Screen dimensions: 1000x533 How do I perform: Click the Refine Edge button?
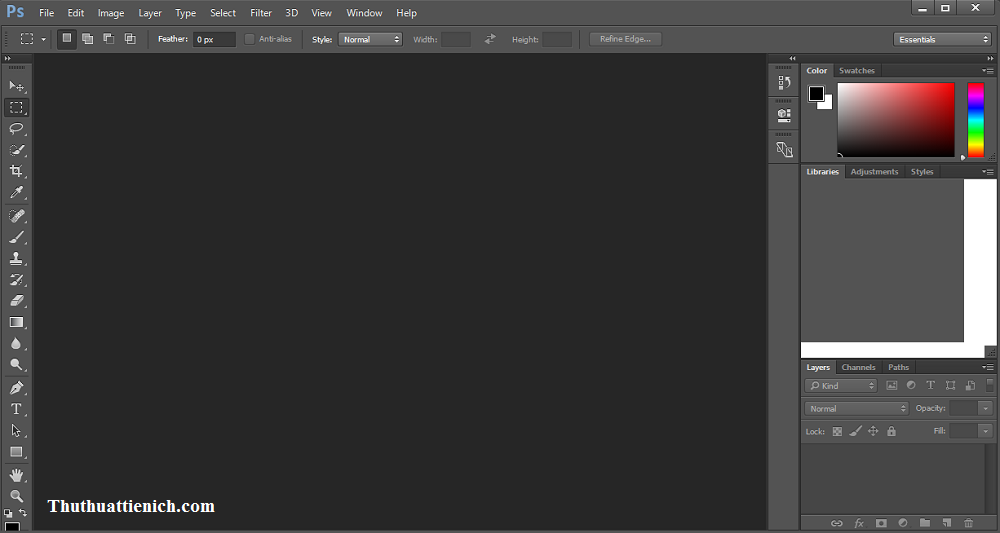625,39
